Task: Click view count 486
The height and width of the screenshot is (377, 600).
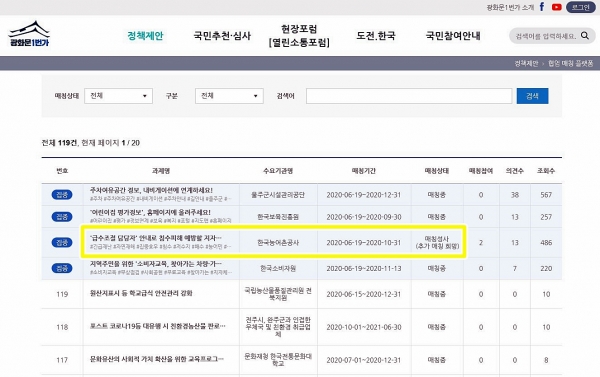Action: tap(546, 243)
